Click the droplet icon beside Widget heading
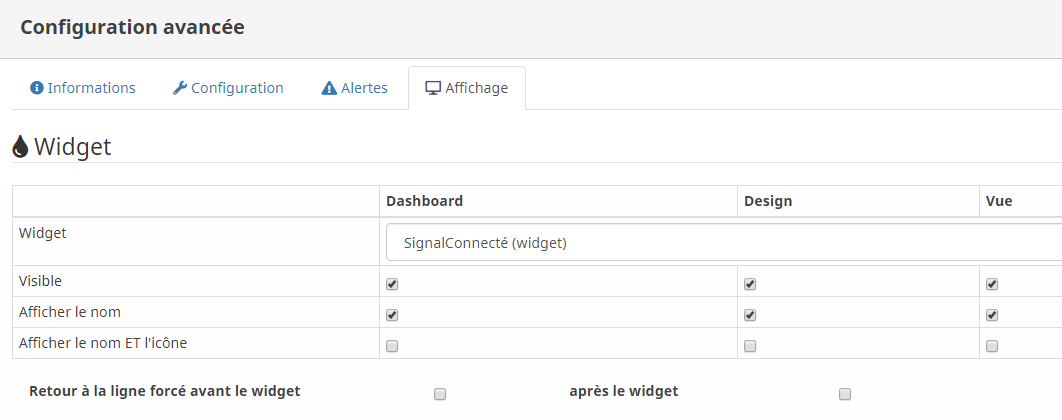Viewport: 1062px width, 420px height. [20, 146]
